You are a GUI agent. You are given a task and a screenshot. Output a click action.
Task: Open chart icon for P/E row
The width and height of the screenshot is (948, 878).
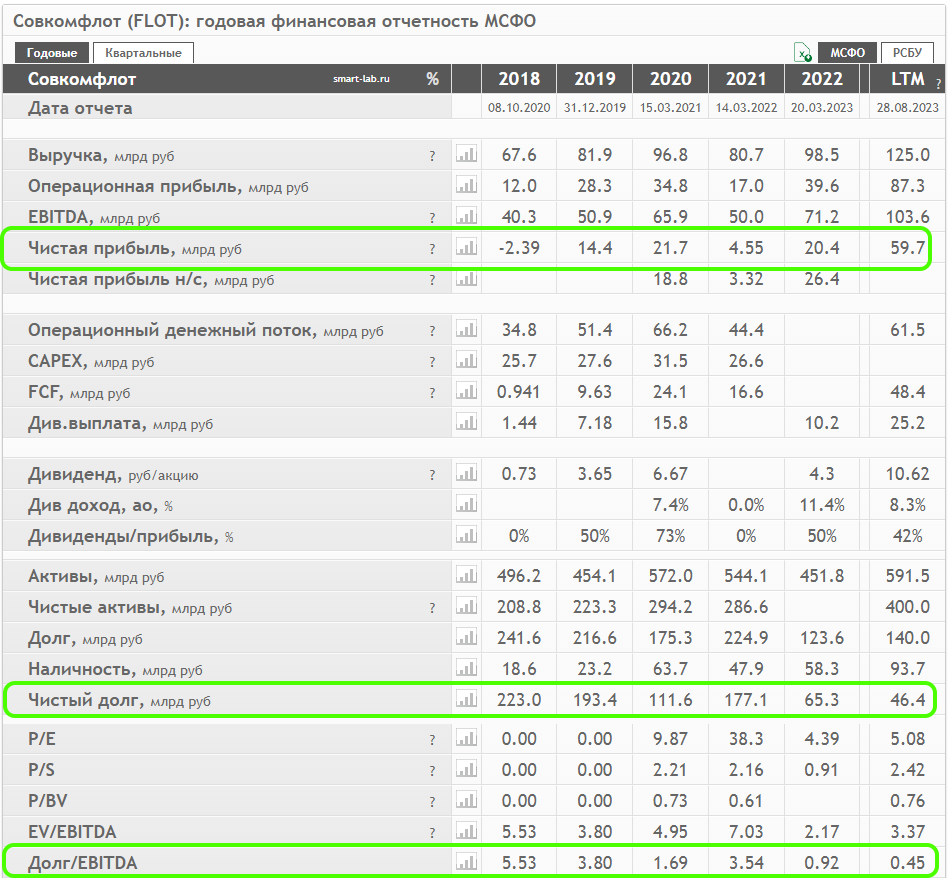(466, 738)
